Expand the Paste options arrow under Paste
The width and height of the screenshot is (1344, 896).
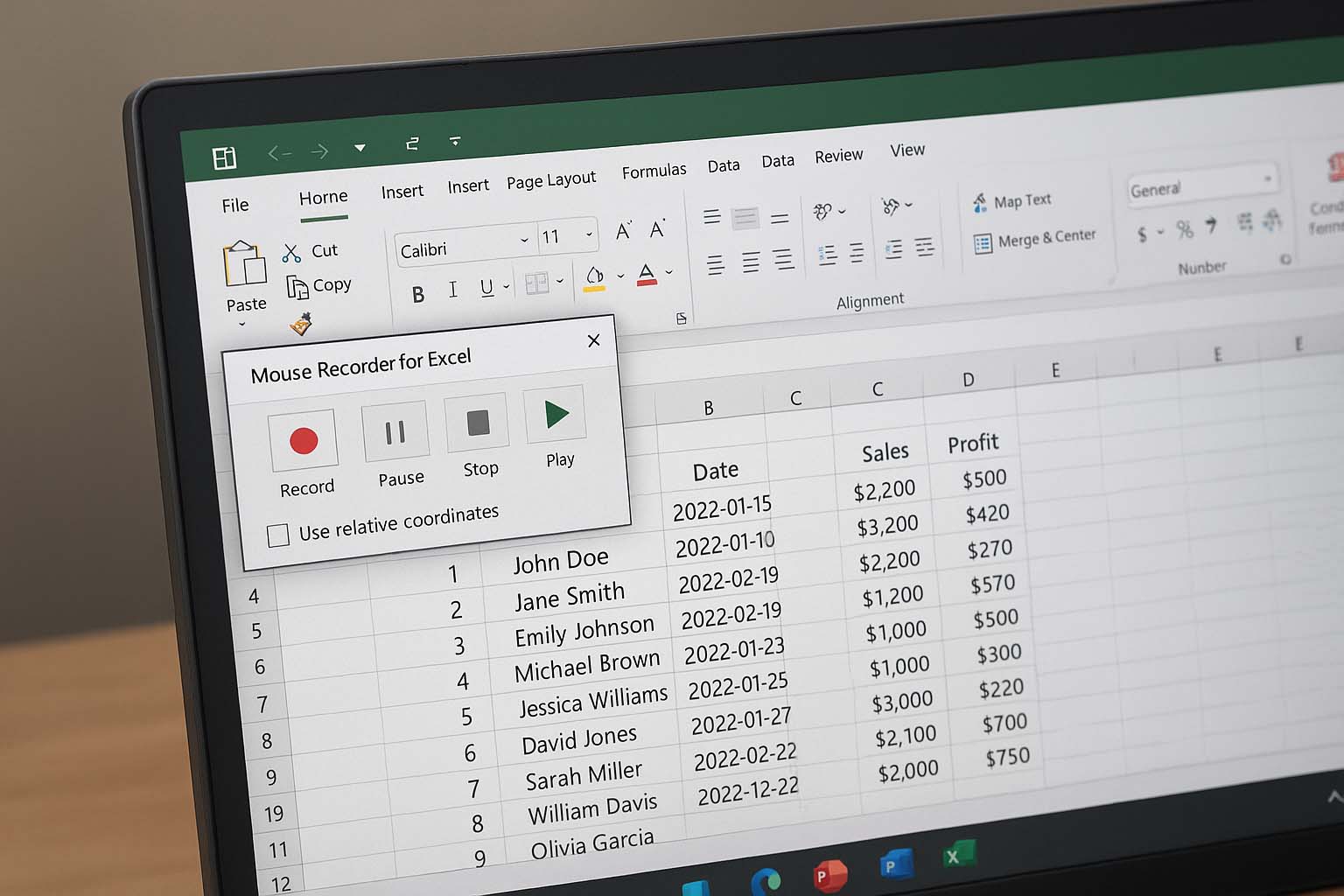tap(242, 325)
